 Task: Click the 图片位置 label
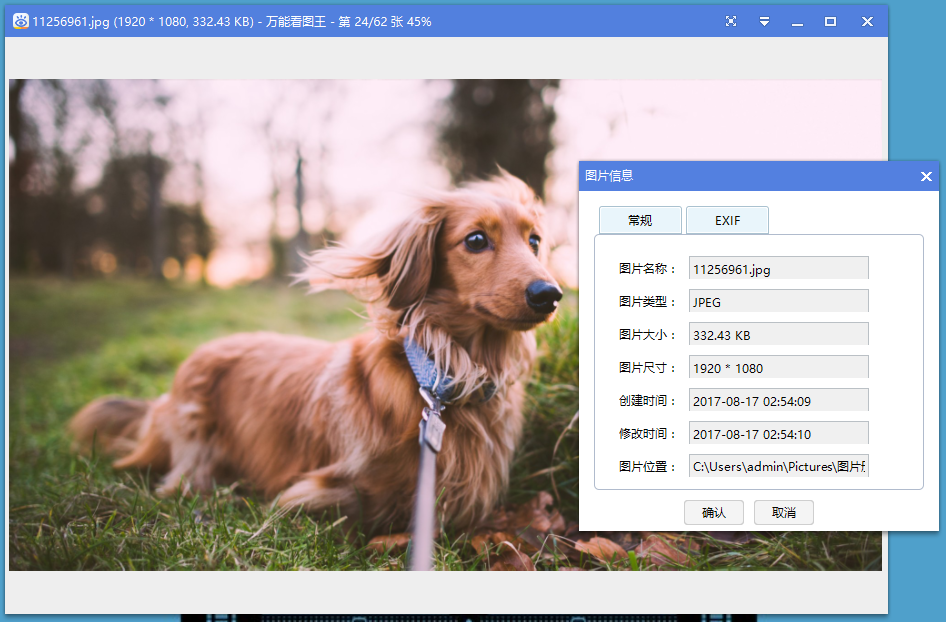[647, 466]
